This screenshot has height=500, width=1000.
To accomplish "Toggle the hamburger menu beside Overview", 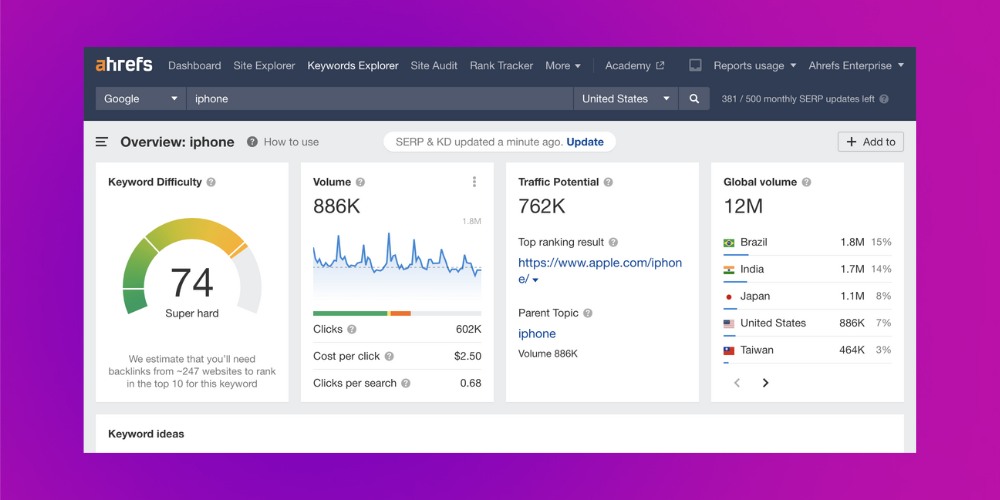I will tap(101, 142).
